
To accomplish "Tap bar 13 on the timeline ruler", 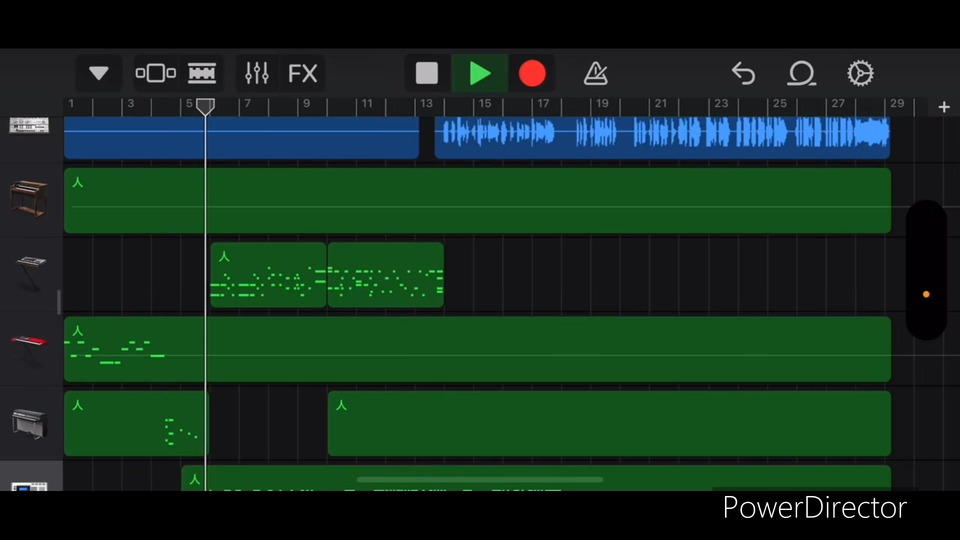I will [x=426, y=104].
